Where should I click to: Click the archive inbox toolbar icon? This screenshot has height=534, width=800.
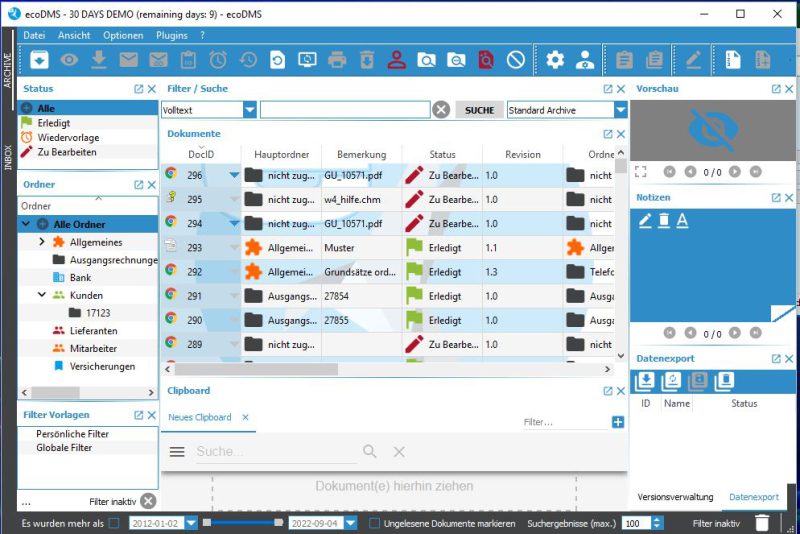pos(39,60)
